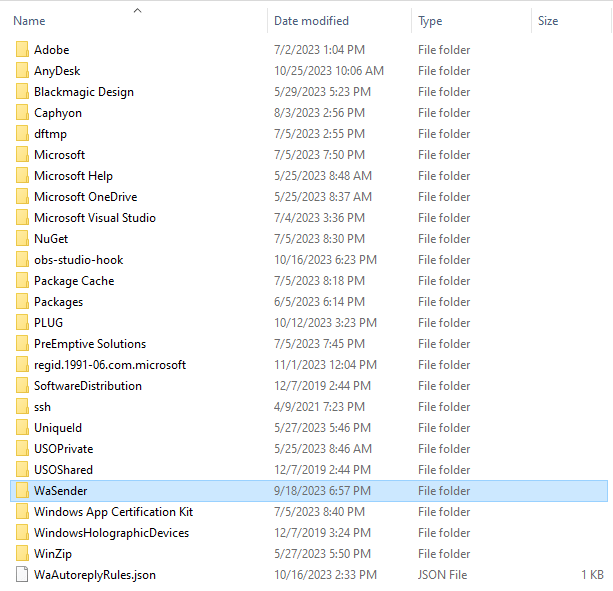Click the Caphyon folder icon
The height and width of the screenshot is (591, 613).
(x=22, y=113)
